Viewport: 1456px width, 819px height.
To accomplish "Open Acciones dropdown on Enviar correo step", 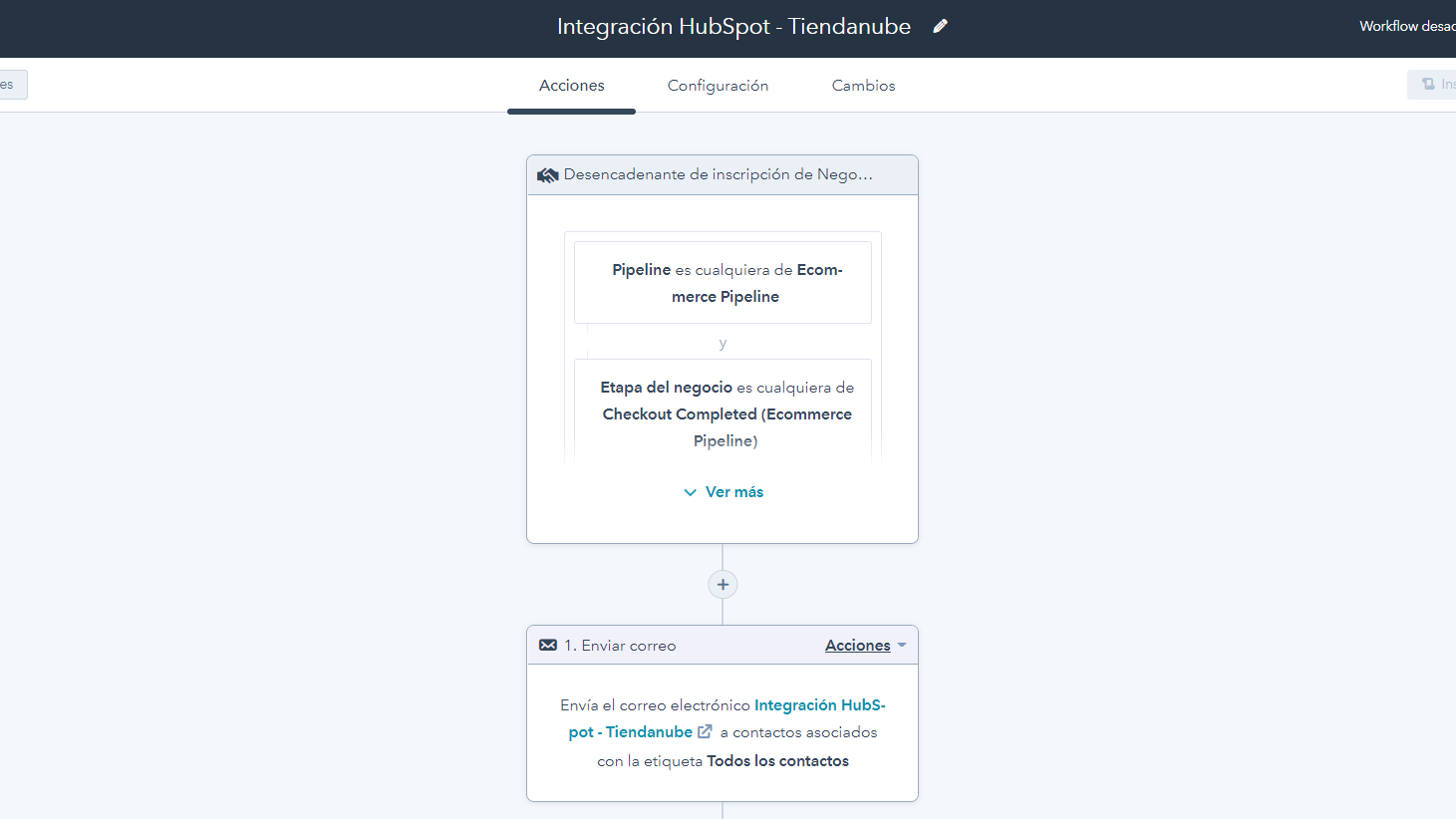I will [x=865, y=646].
